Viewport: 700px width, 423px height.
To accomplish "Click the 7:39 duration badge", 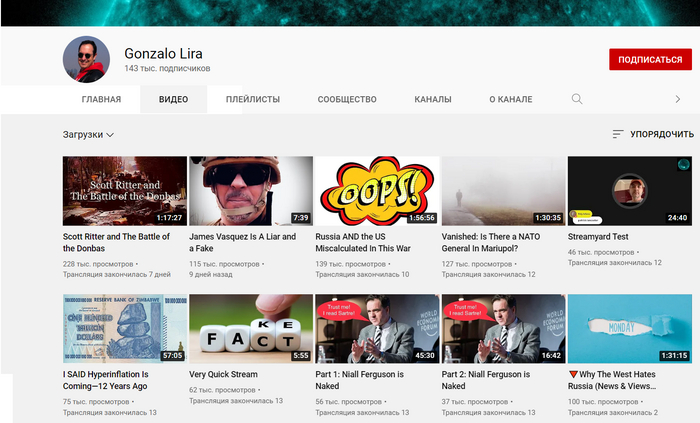I will [x=300, y=218].
